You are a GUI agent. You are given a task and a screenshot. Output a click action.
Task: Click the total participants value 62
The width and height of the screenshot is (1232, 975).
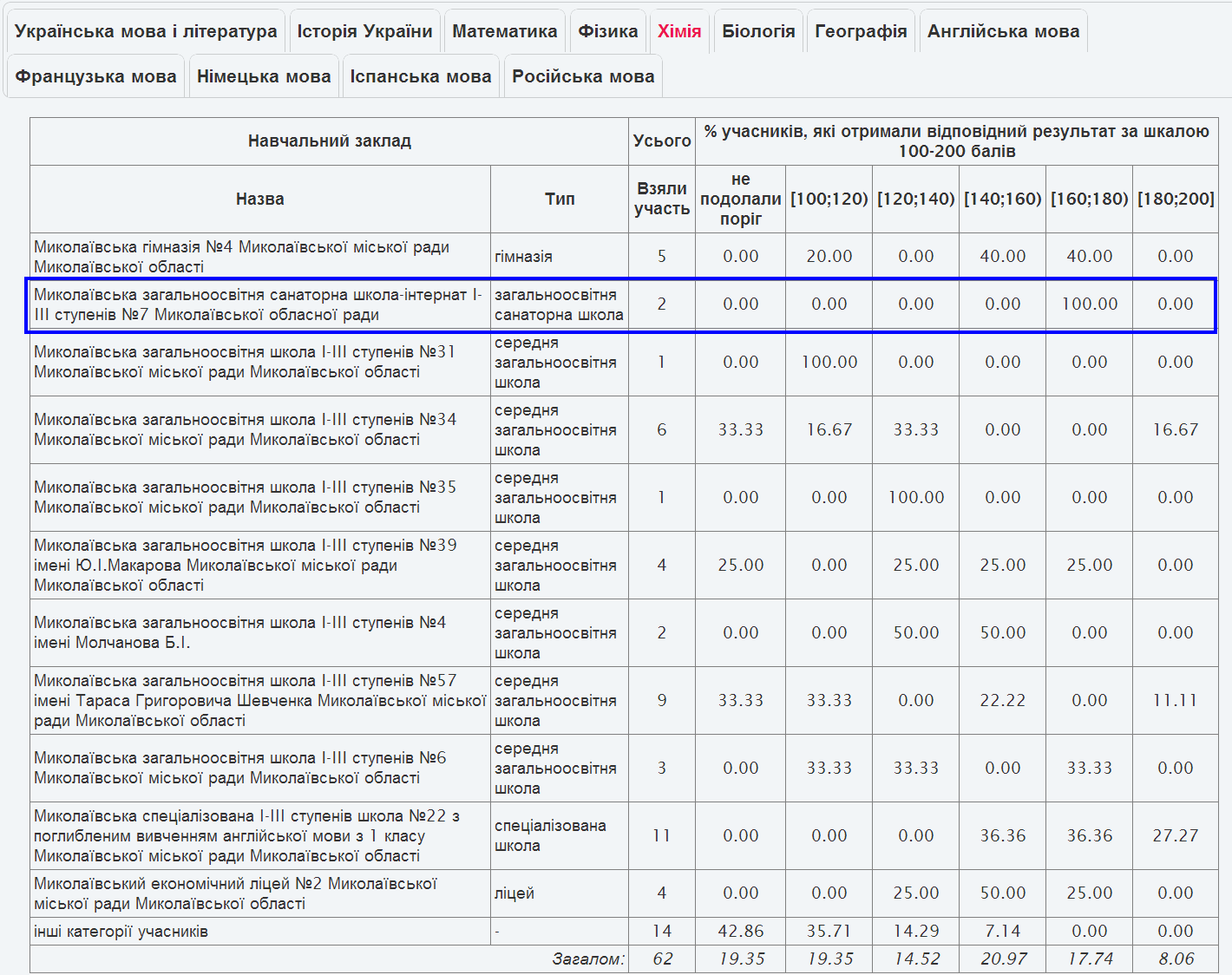[x=662, y=959]
